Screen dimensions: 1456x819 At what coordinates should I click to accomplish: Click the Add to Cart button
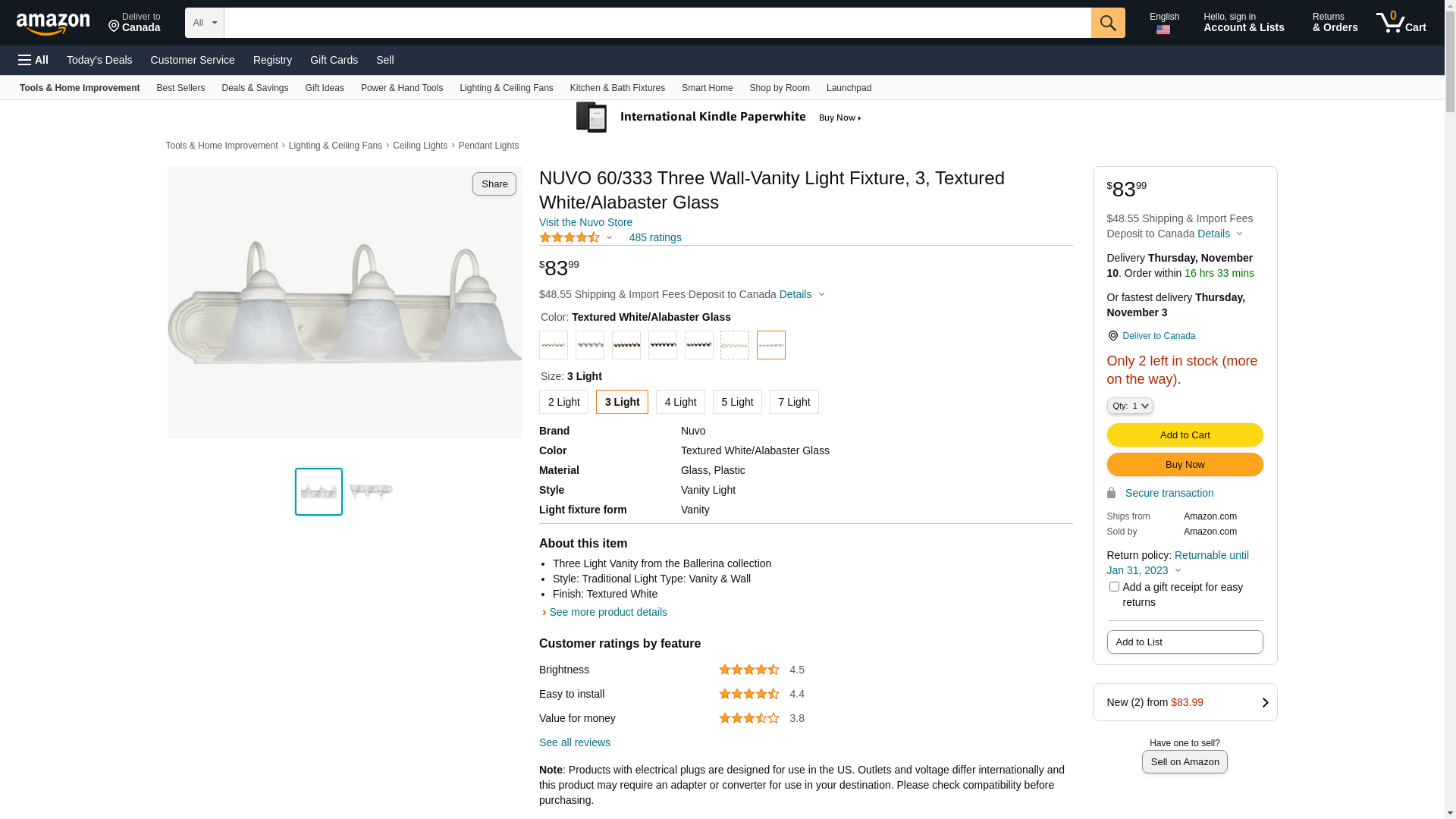(1185, 435)
